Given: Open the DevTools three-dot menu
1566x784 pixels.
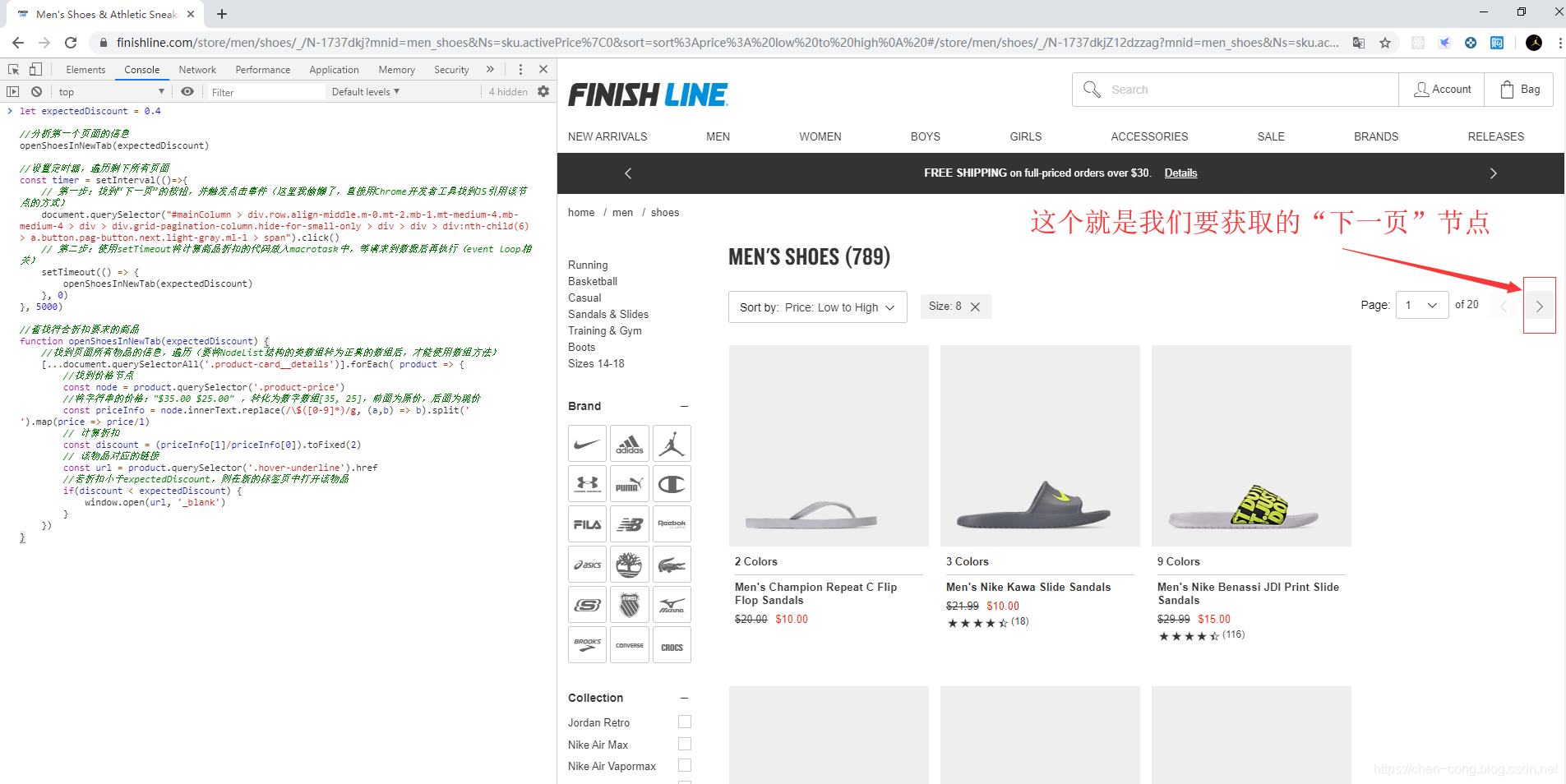Looking at the screenshot, I should [x=520, y=70].
